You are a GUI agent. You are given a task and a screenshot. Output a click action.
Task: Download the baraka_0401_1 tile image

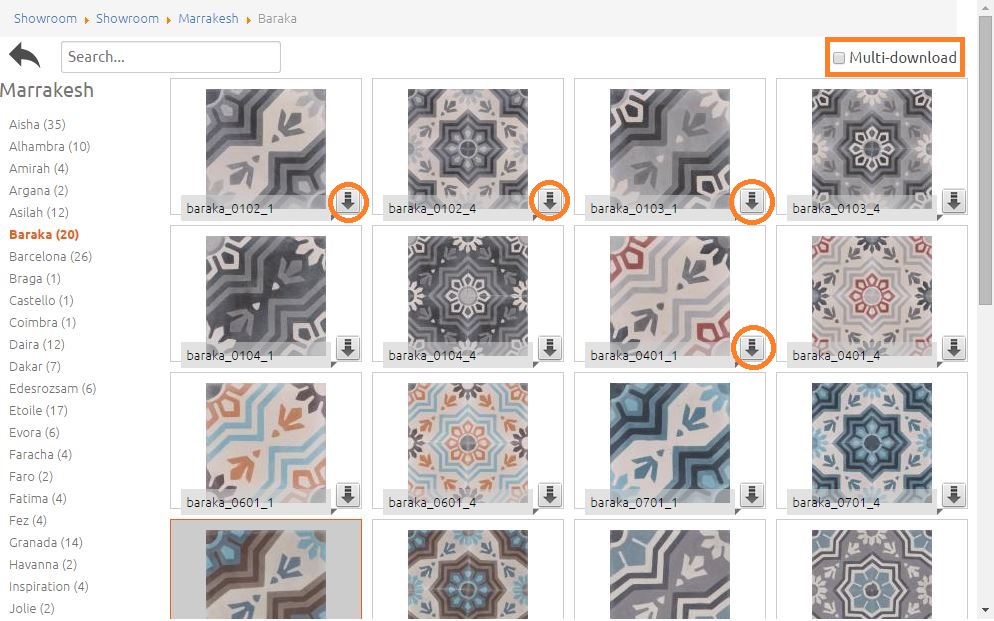coord(752,348)
